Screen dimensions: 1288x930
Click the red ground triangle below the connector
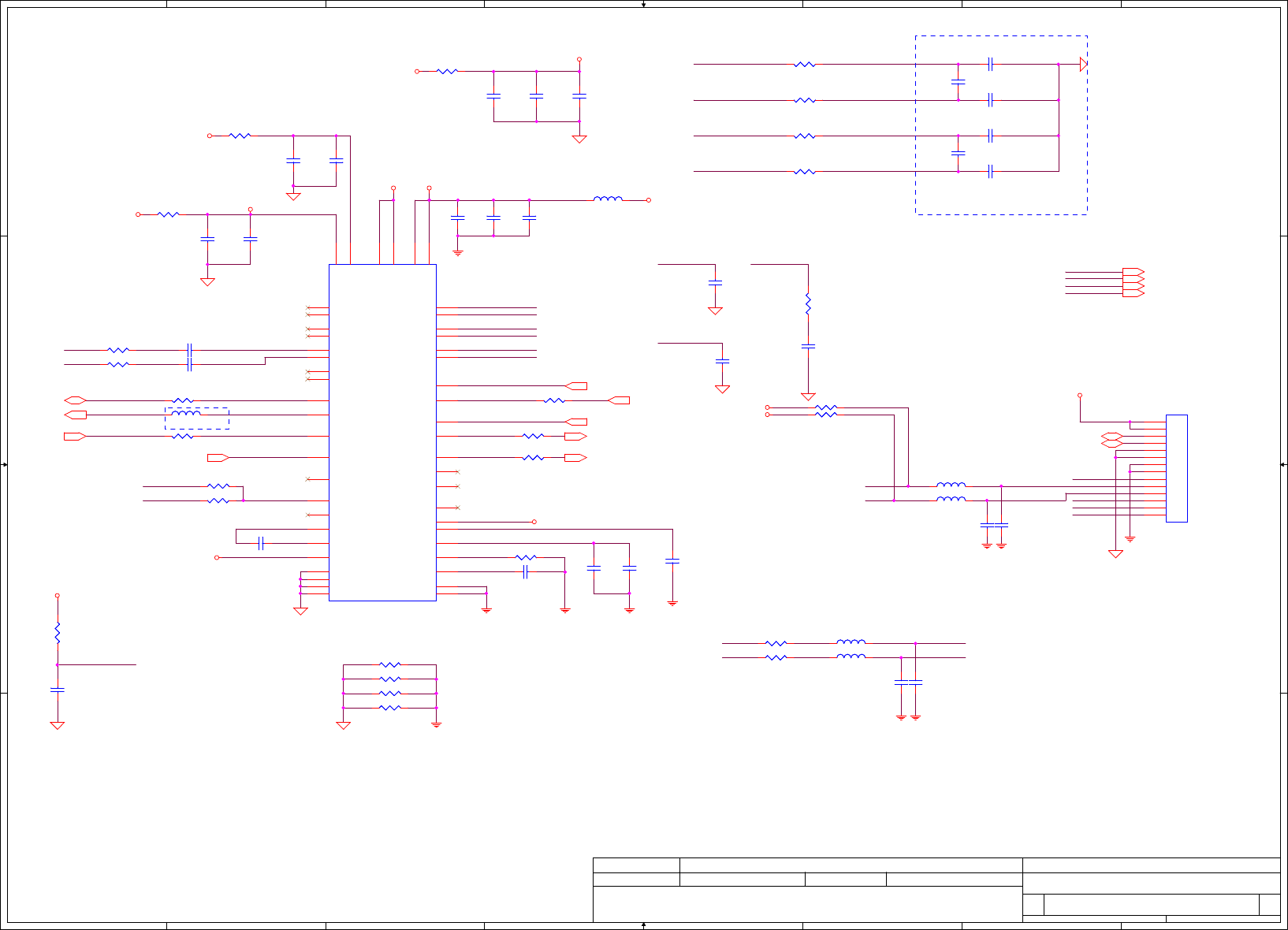click(1115, 554)
